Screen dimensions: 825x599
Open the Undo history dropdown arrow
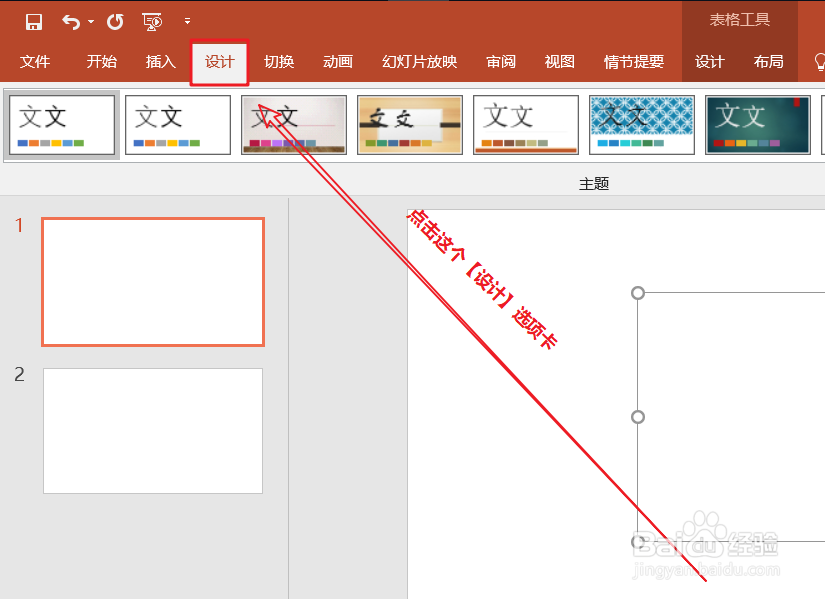[91, 22]
